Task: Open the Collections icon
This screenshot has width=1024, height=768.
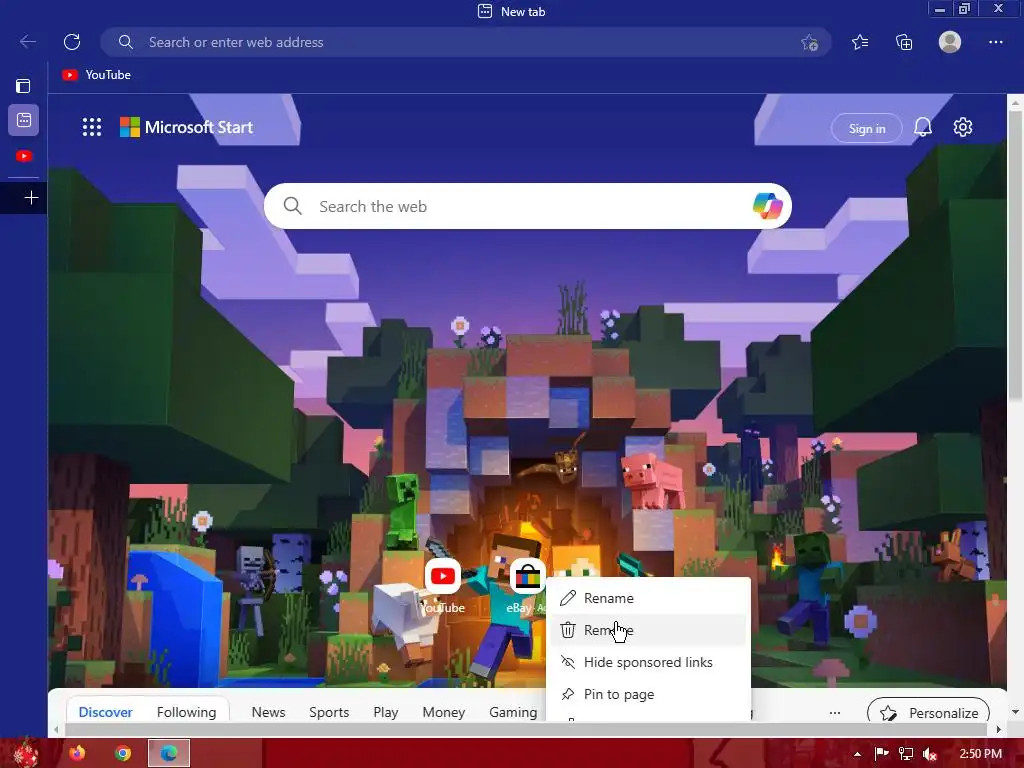Action: [x=904, y=42]
